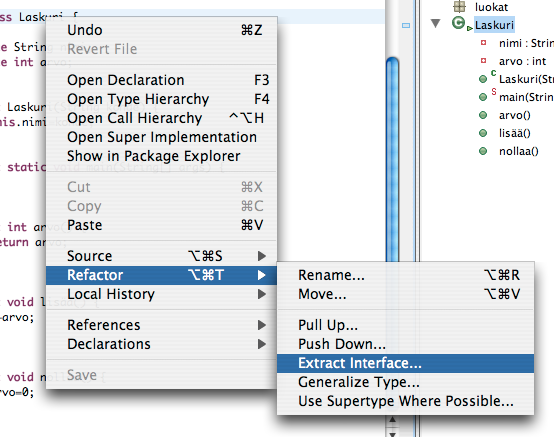Screen dimensions: 554x437
Task: Expand the Source submenu arrow
Action: click(262, 256)
